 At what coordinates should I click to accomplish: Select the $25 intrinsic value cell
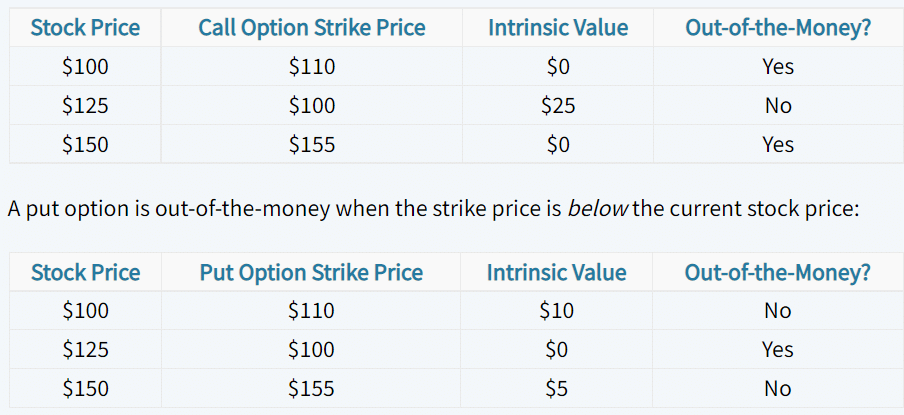click(558, 105)
